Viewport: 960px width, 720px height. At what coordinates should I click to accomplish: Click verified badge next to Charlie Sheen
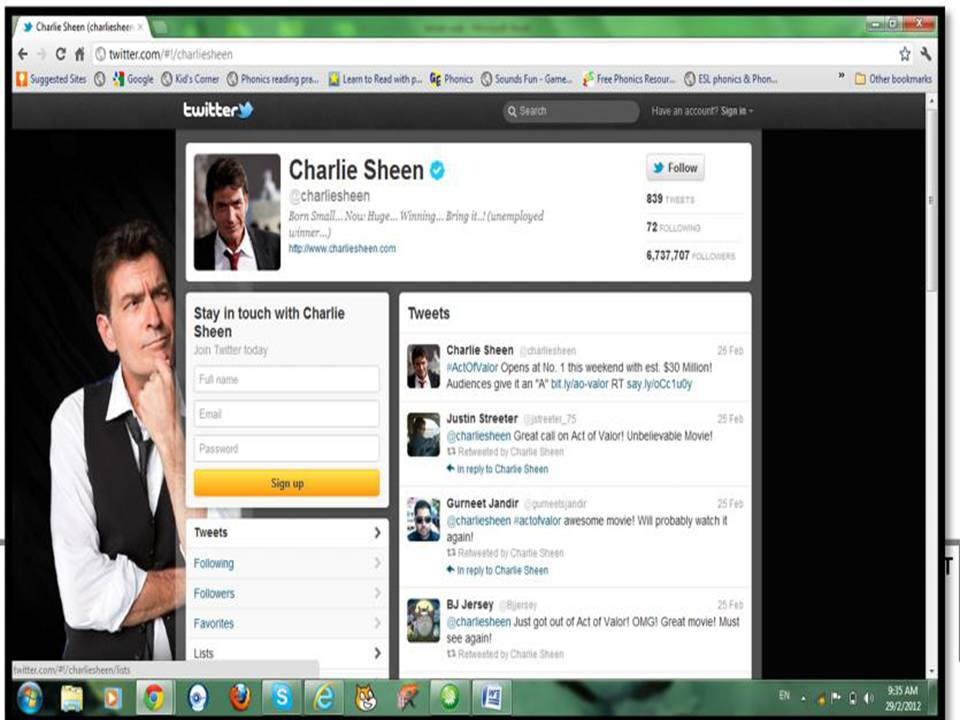coord(437,170)
